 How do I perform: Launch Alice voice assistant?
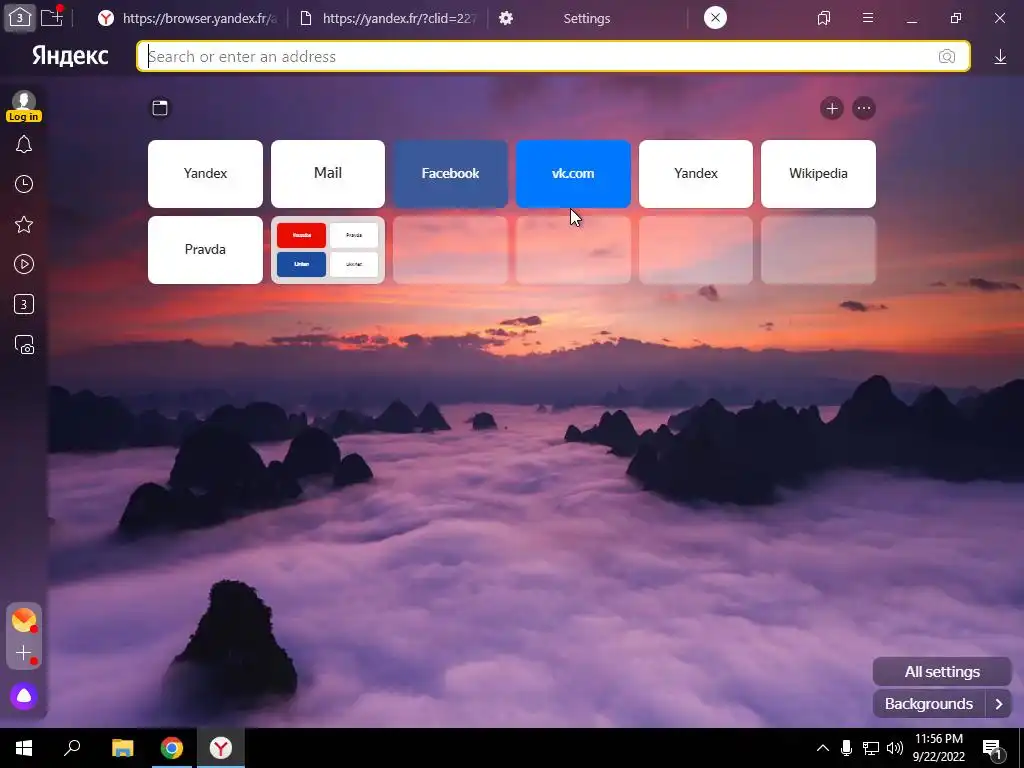24,696
